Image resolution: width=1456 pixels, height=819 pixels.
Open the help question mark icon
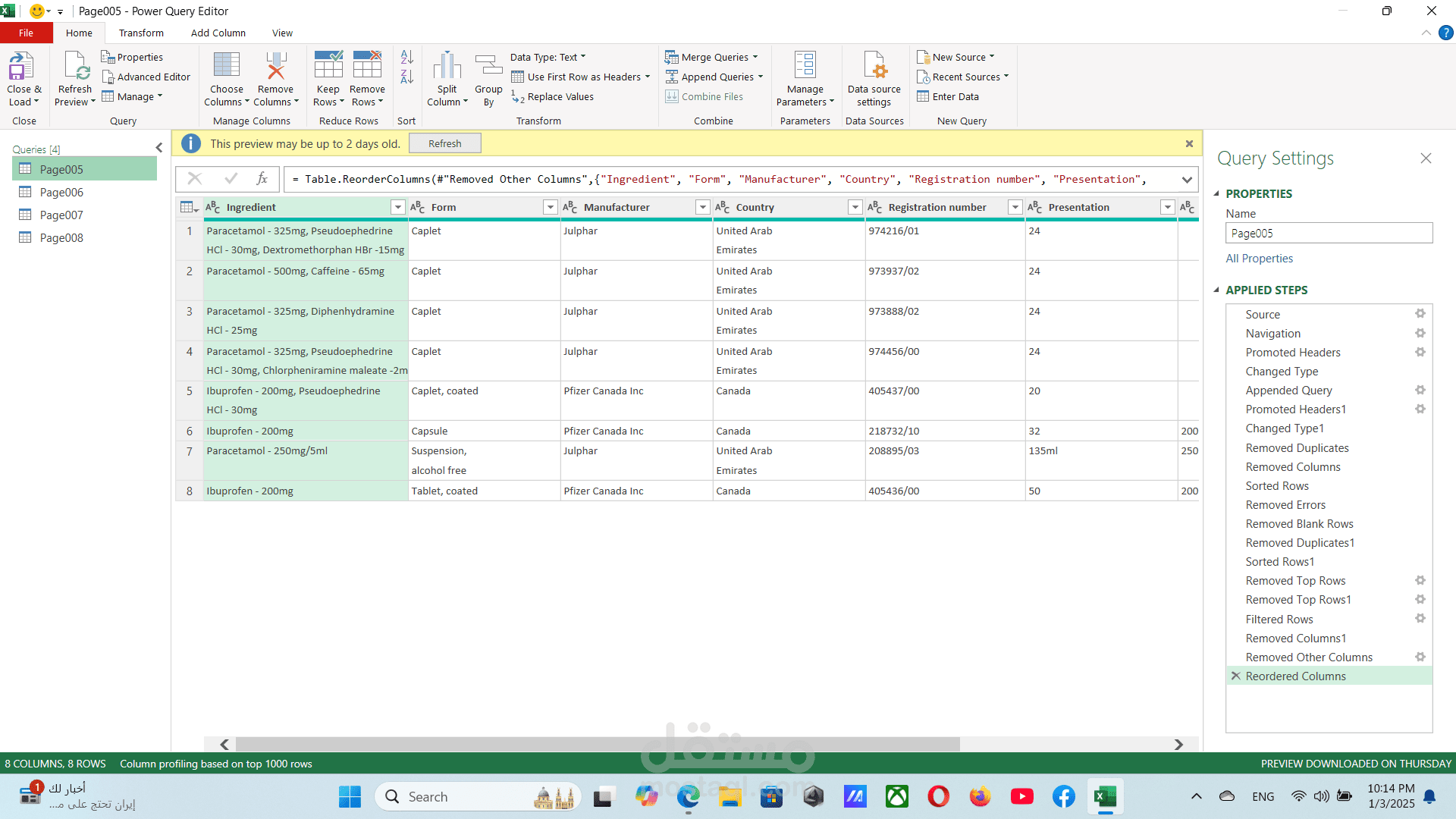tap(1446, 33)
